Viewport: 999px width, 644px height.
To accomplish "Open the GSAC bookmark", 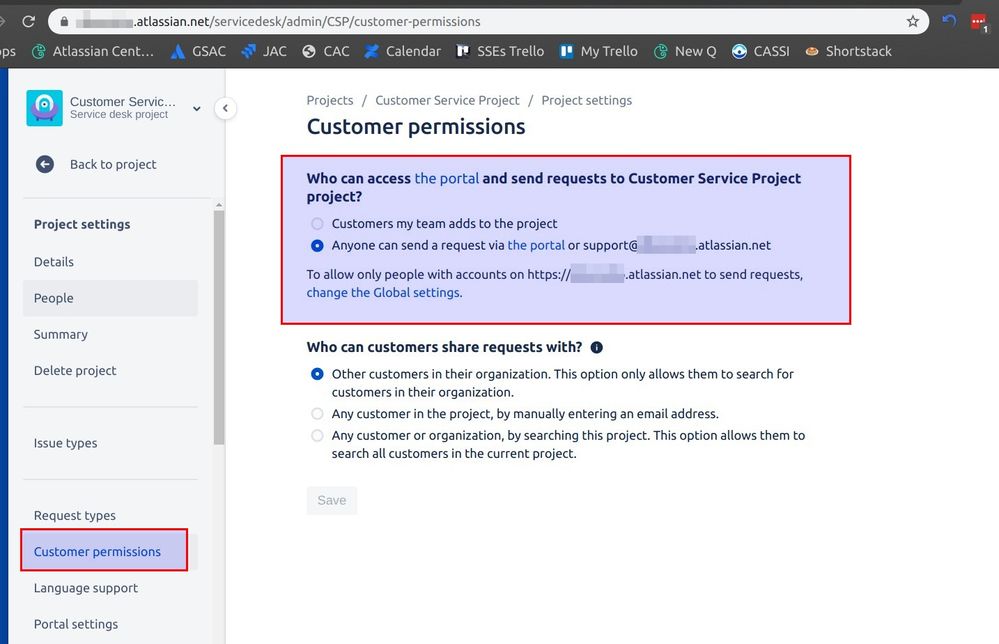I will coord(198,51).
